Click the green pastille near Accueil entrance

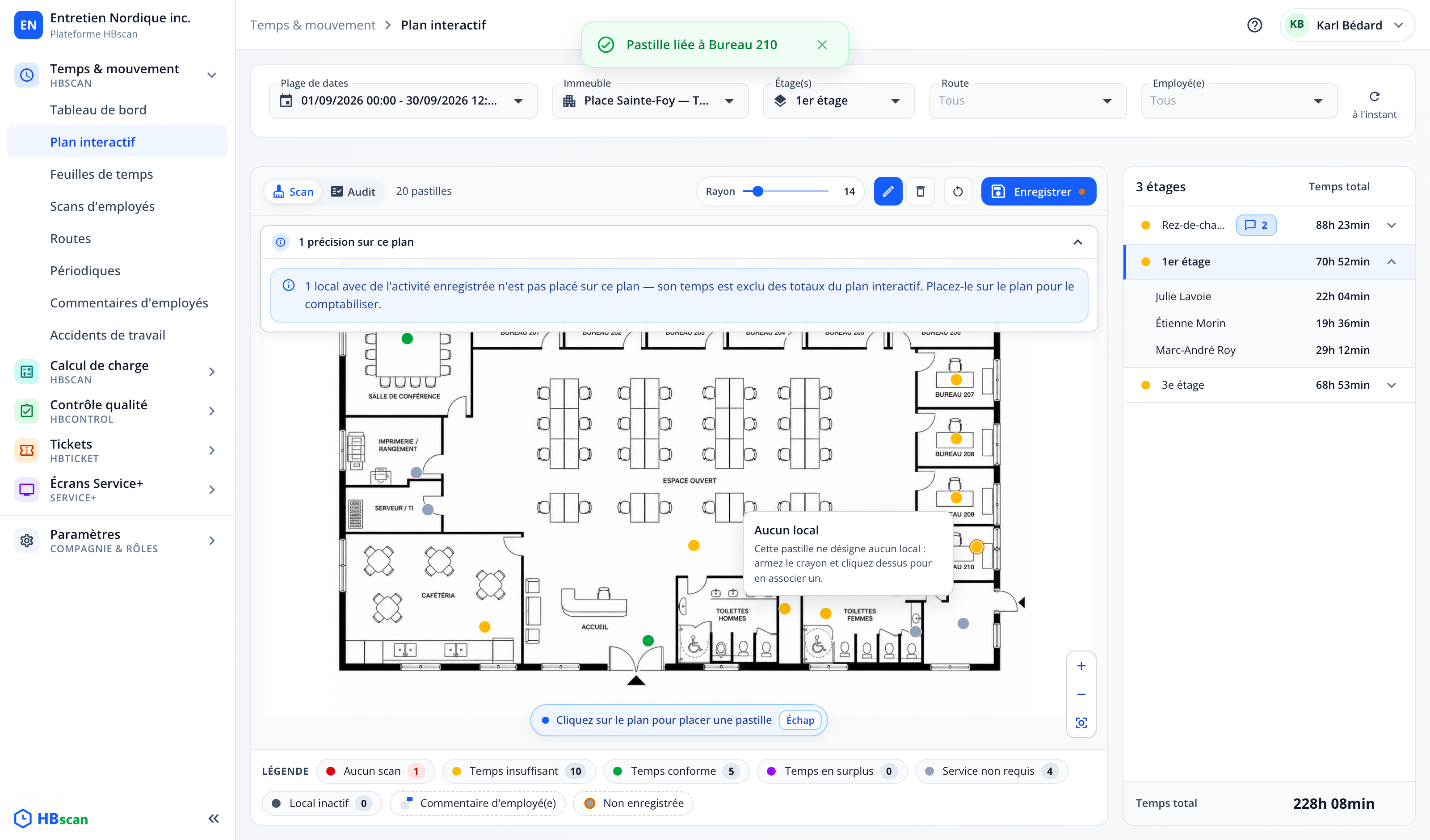648,641
